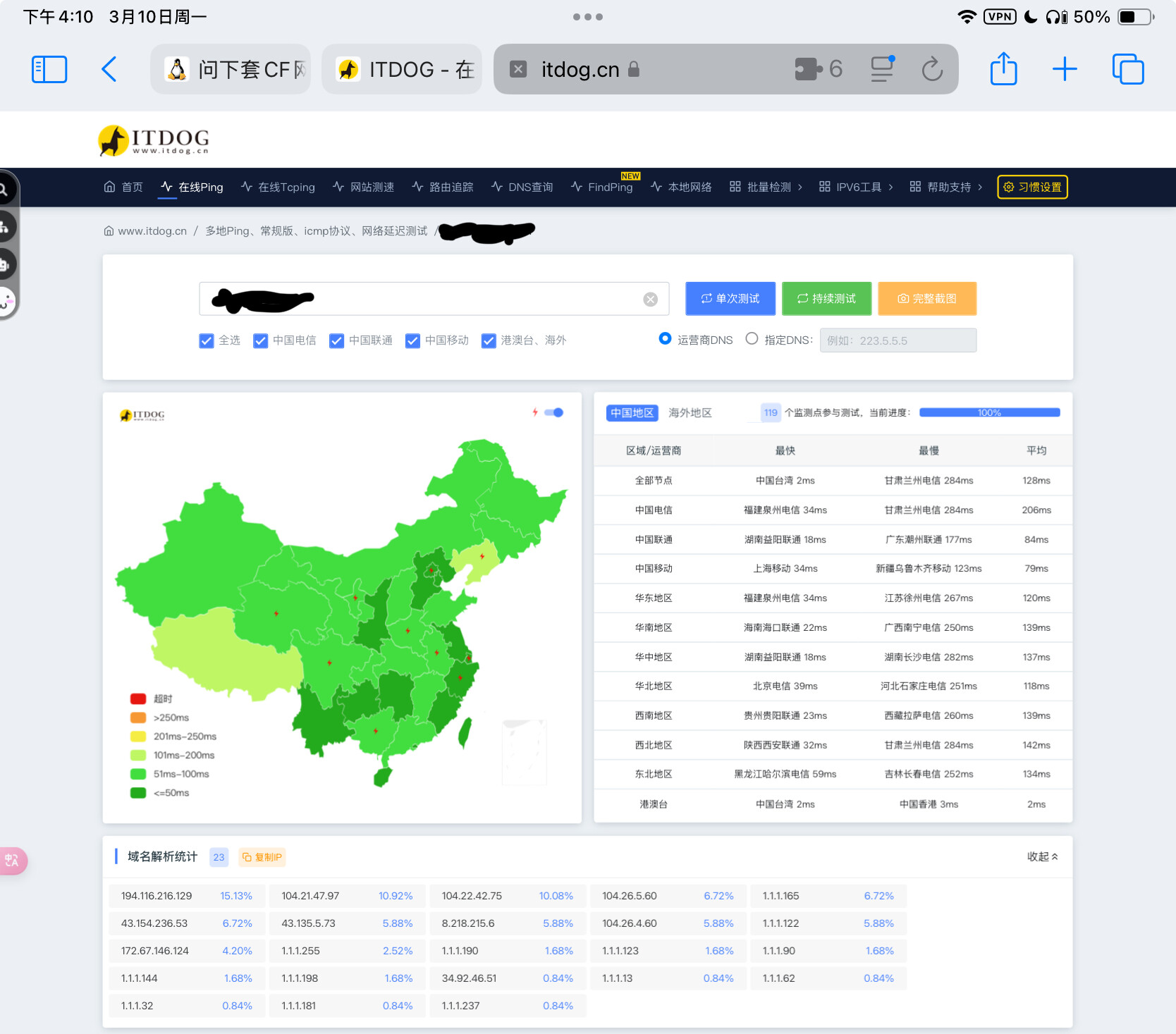The width and height of the screenshot is (1176, 1034).
Task: Open the Safari sidebar panel icon
Action: pos(49,69)
